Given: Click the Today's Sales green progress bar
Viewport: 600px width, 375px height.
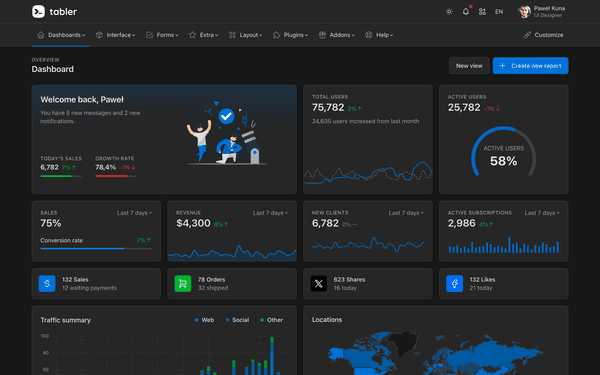Looking at the screenshot, I should click(61, 176).
